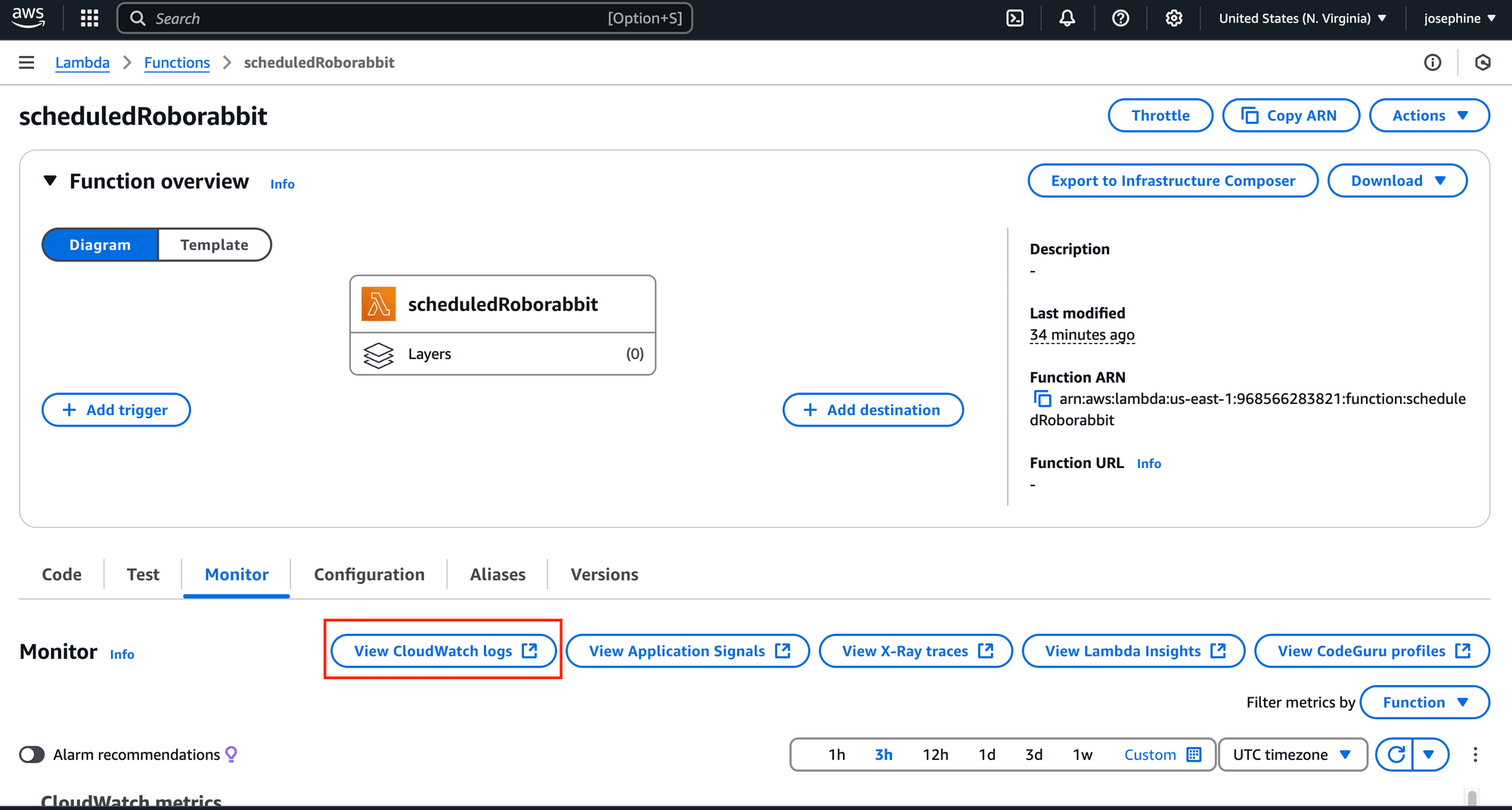Focus the top Search input field
Screen dimensions: 1512x810
(404, 18)
